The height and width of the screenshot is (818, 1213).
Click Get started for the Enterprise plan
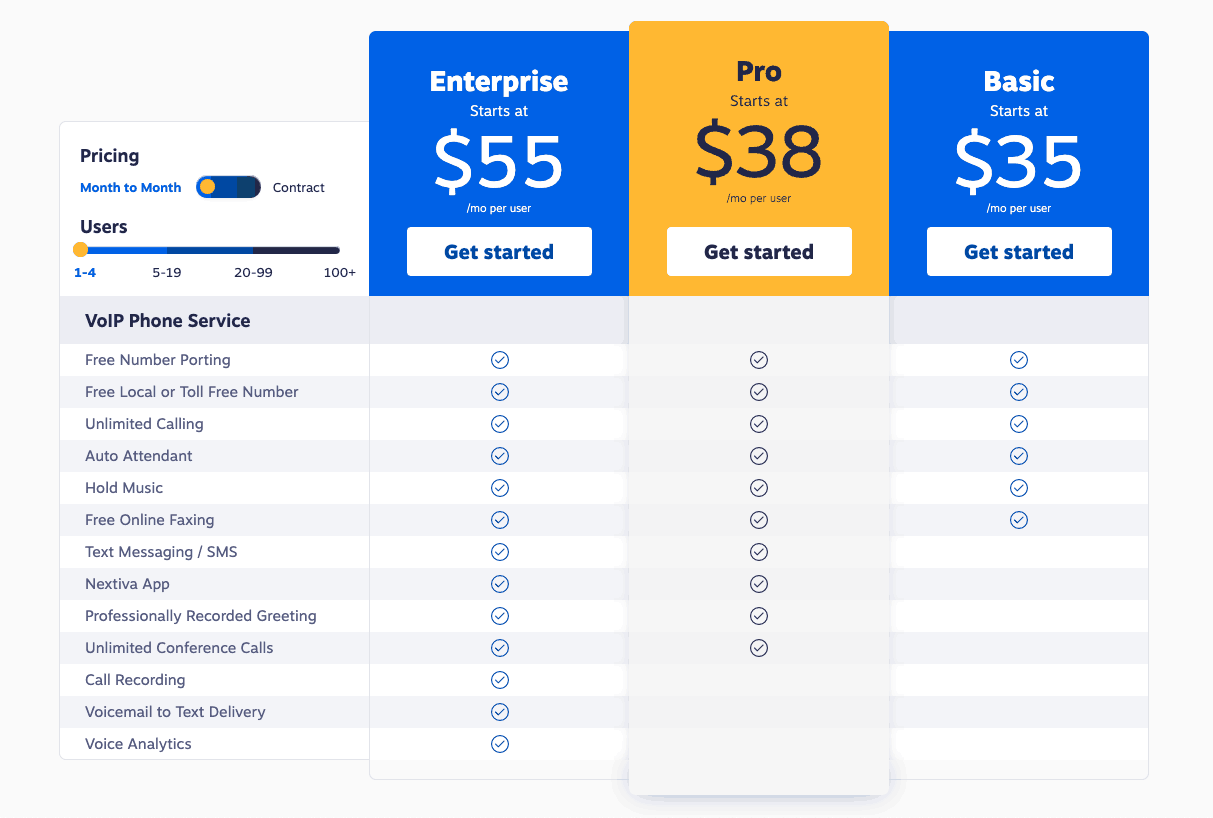[x=499, y=251]
